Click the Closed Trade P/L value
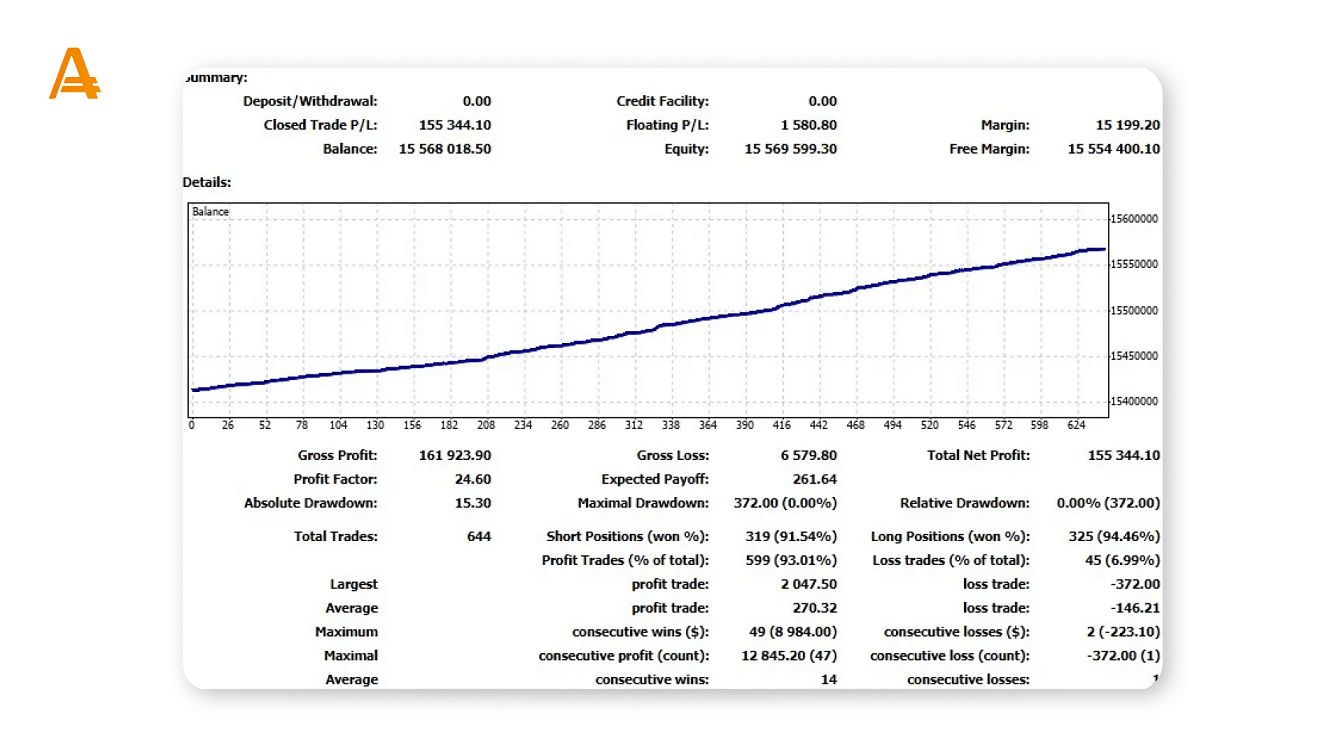Image resolution: width=1344 pixels, height=756 pixels. 455,125
